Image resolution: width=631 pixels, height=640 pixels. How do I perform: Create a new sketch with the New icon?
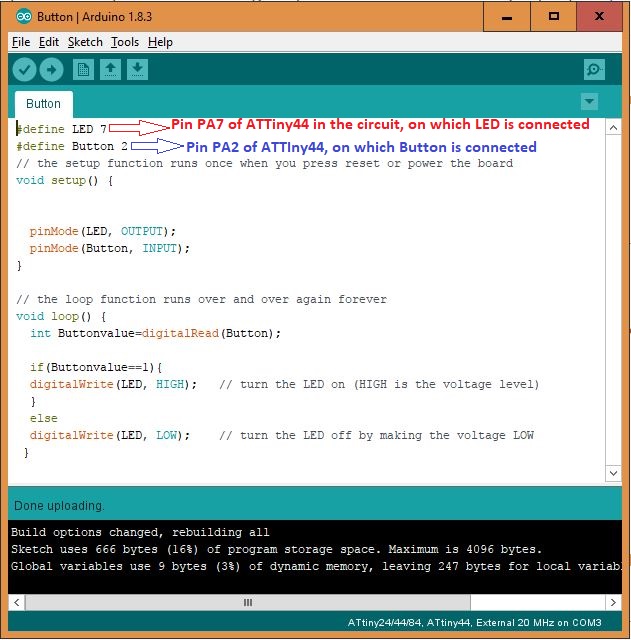click(x=83, y=69)
